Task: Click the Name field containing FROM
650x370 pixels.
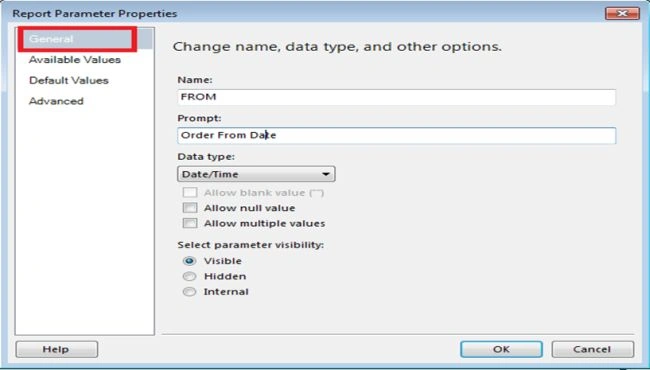Action: (396, 97)
